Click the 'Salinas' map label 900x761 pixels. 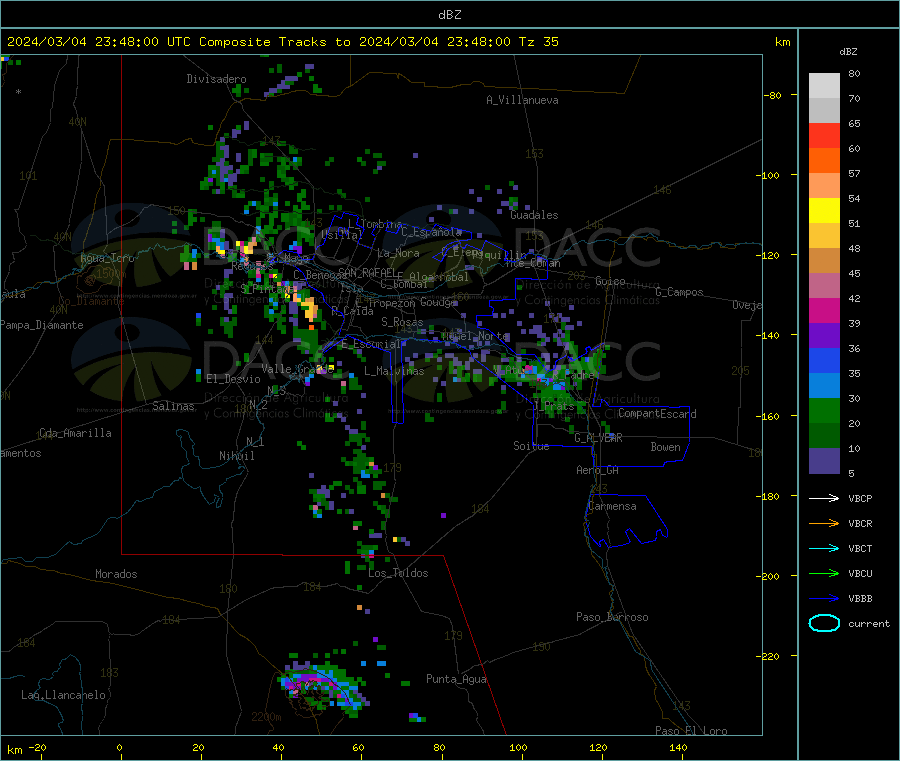[173, 406]
